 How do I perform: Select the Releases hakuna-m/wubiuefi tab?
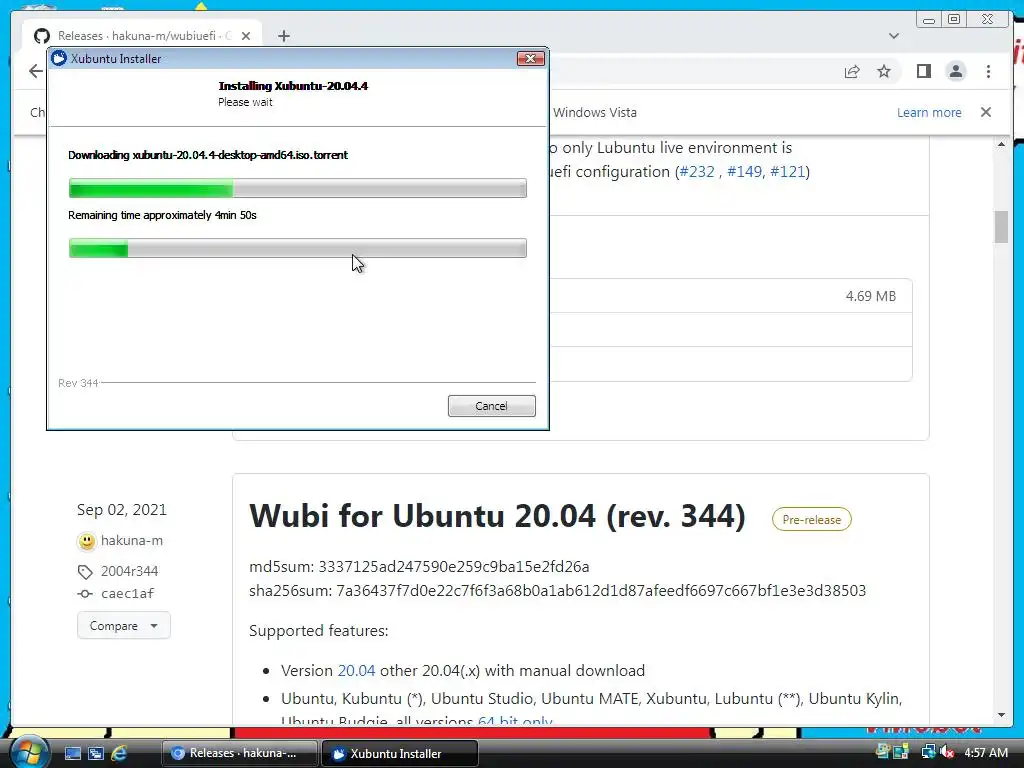142,36
